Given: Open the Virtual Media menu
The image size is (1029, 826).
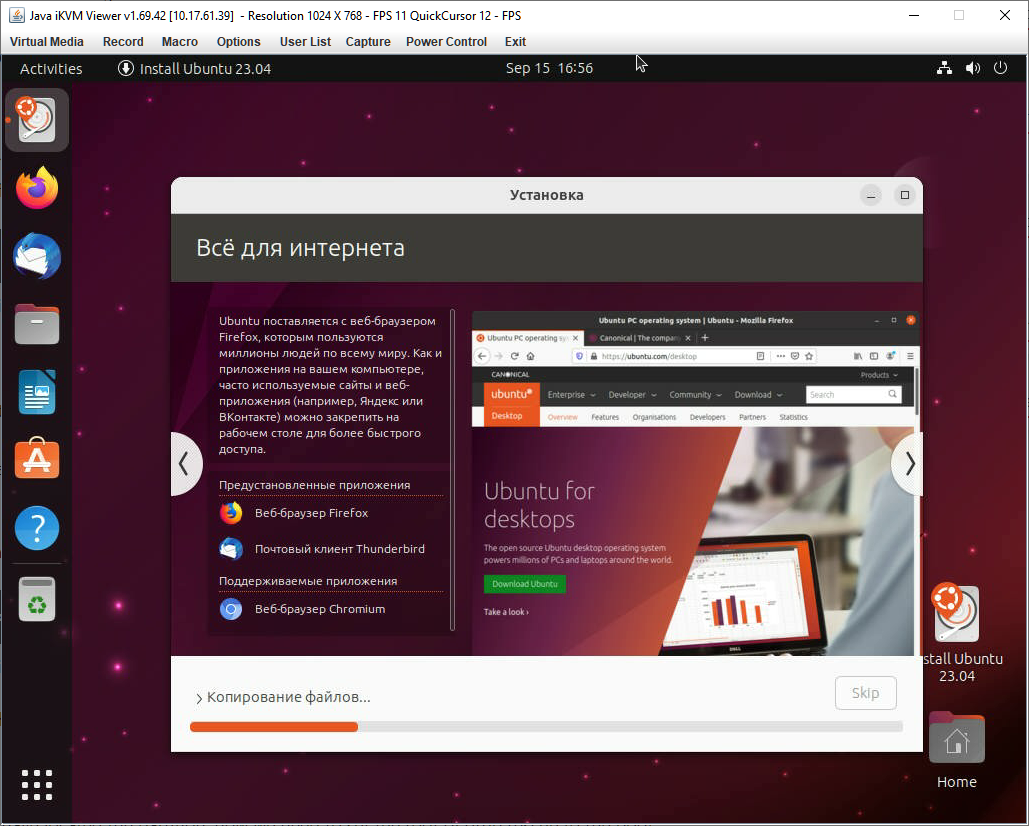Looking at the screenshot, I should pos(47,41).
